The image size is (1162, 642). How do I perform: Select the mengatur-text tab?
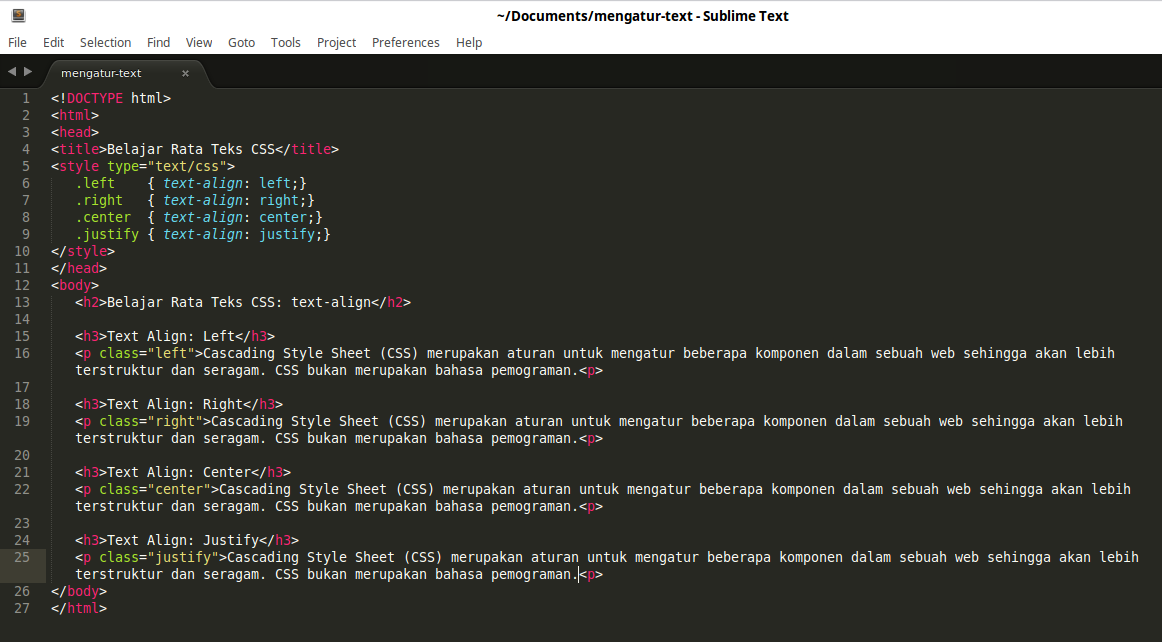pyautogui.click(x=102, y=72)
